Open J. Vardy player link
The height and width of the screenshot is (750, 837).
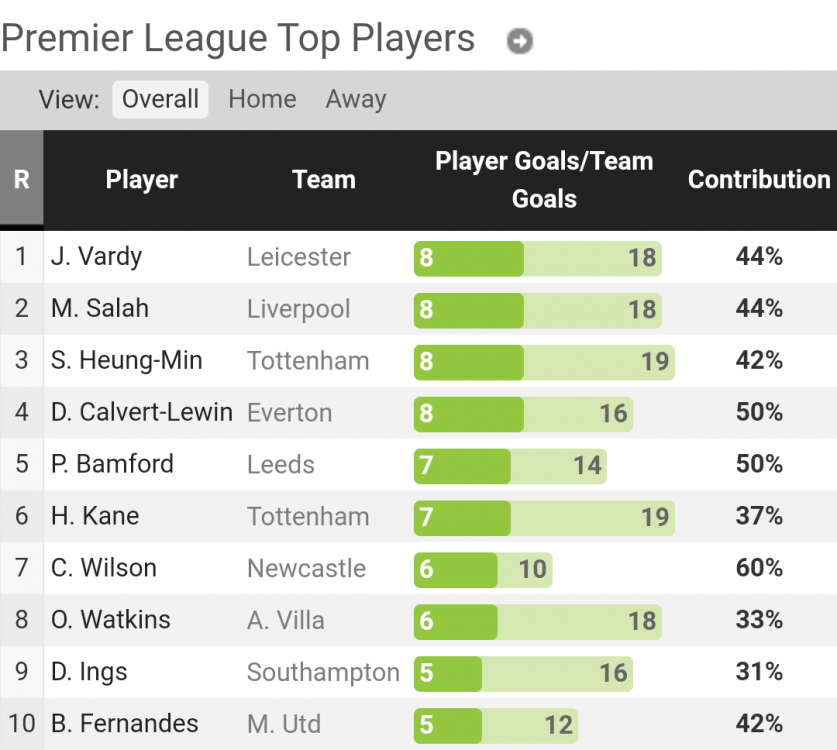(x=97, y=257)
